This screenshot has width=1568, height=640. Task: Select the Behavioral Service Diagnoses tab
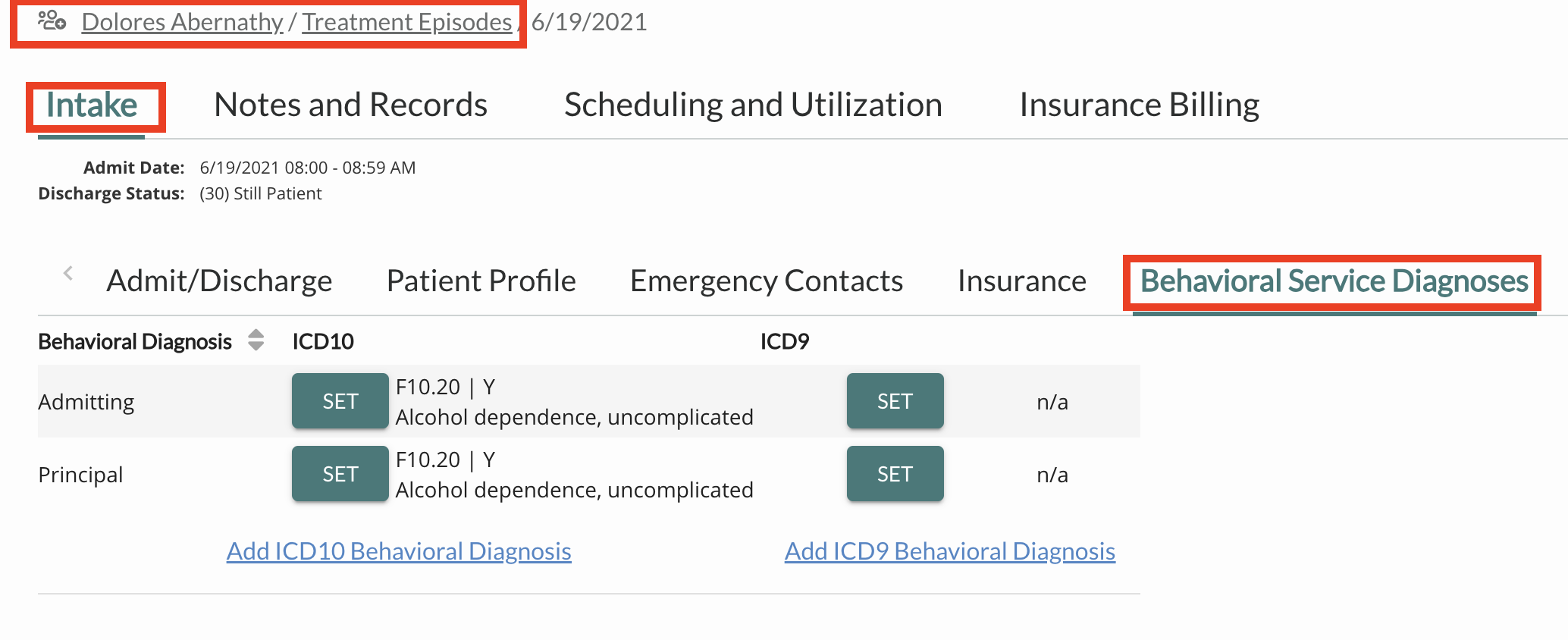coord(1334,281)
